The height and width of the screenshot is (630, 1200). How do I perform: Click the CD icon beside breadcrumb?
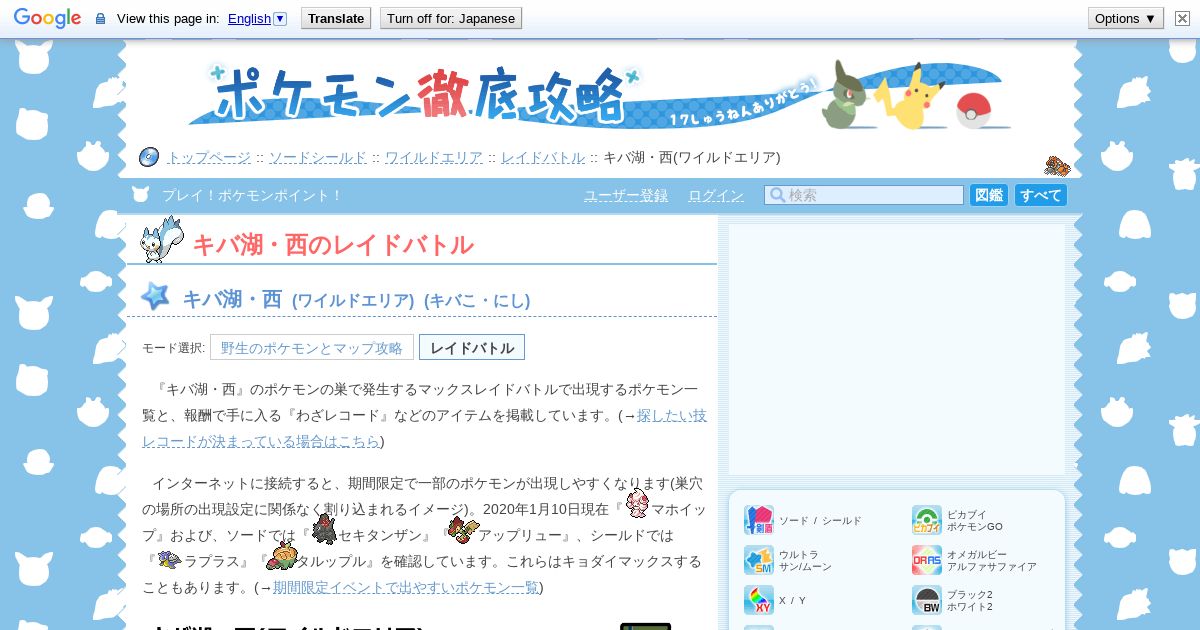tap(149, 157)
